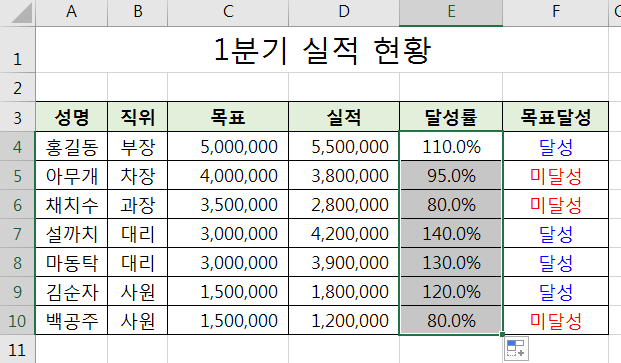
Task: Click the target value 3,500,000
Action: [228, 204]
